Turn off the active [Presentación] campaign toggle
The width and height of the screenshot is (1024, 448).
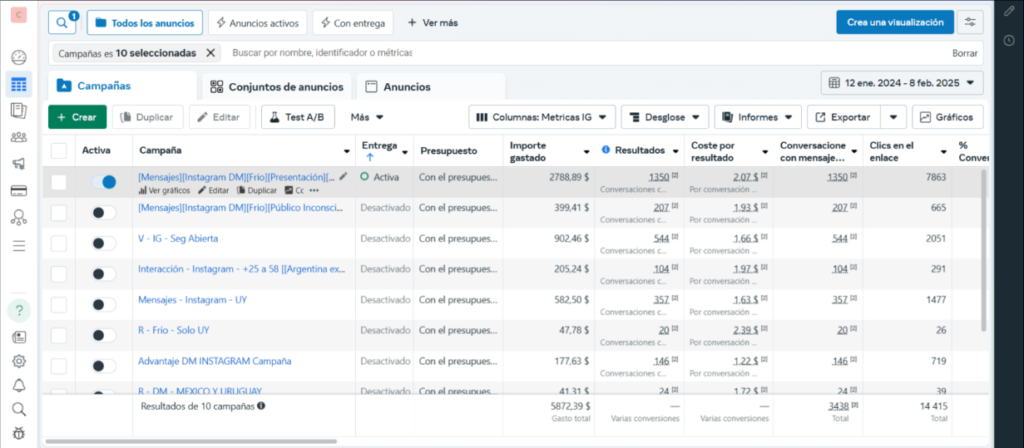(x=104, y=182)
